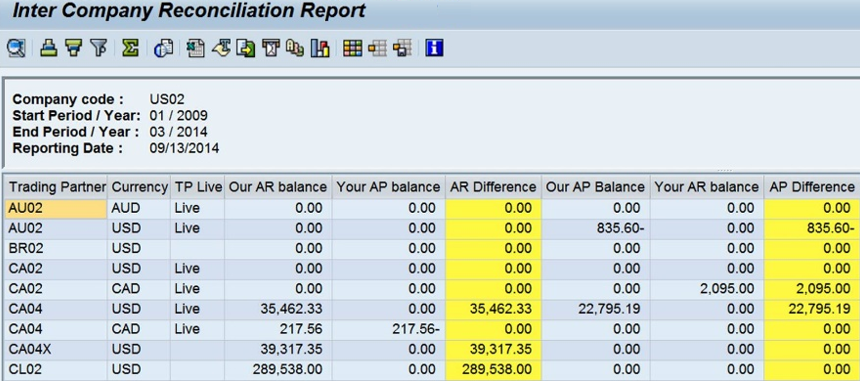Open word processing icon
860x382 pixels.
pyautogui.click(x=222, y=48)
